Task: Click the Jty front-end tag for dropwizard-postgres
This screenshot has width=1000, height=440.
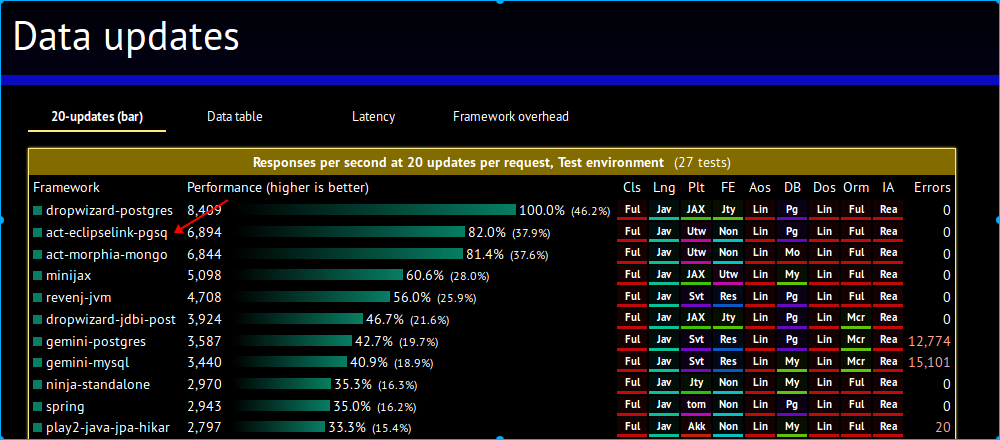Action: [728, 210]
